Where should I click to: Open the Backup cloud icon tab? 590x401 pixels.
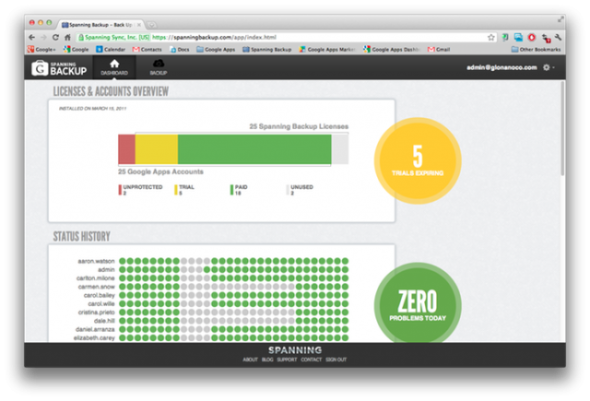(x=158, y=67)
